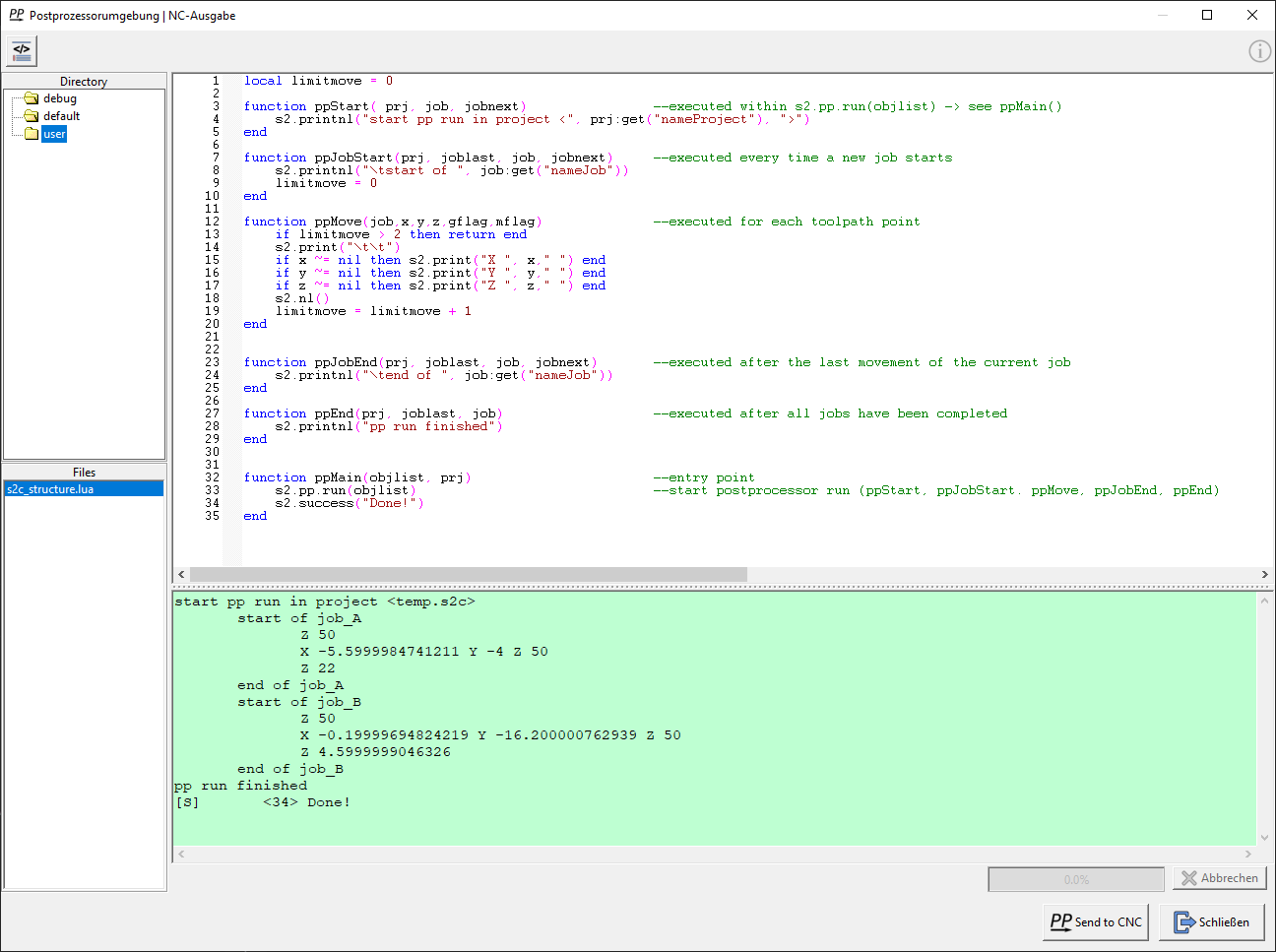Click output line 'end of job_B'

click(290, 769)
